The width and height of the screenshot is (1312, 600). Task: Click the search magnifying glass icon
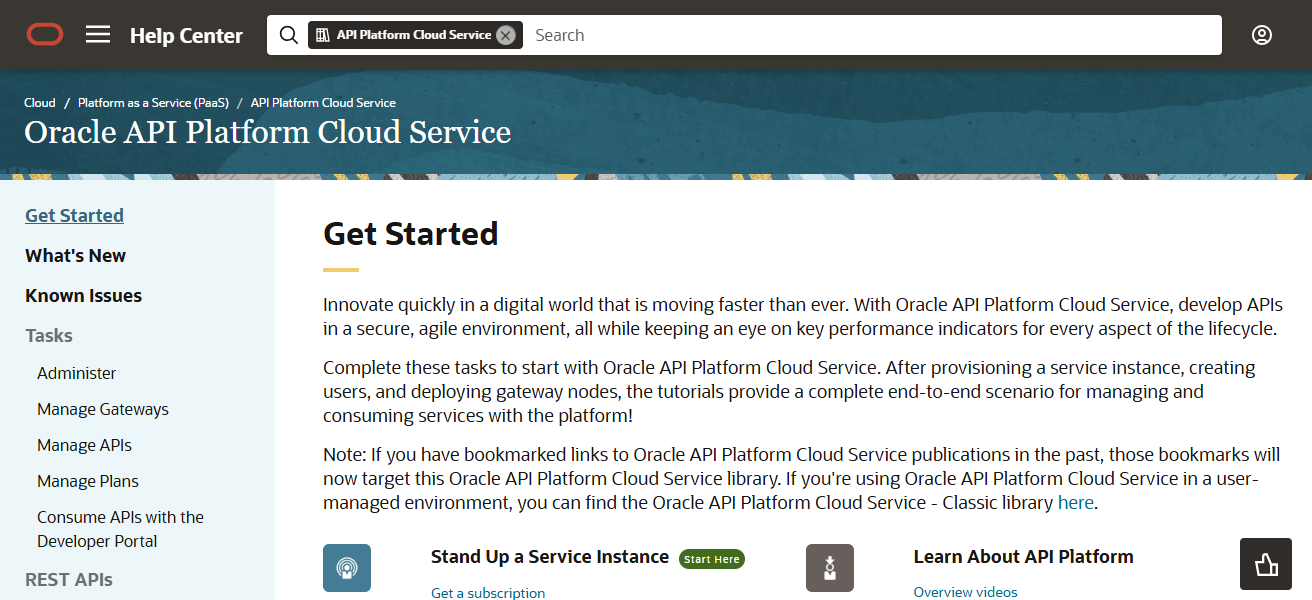(288, 34)
